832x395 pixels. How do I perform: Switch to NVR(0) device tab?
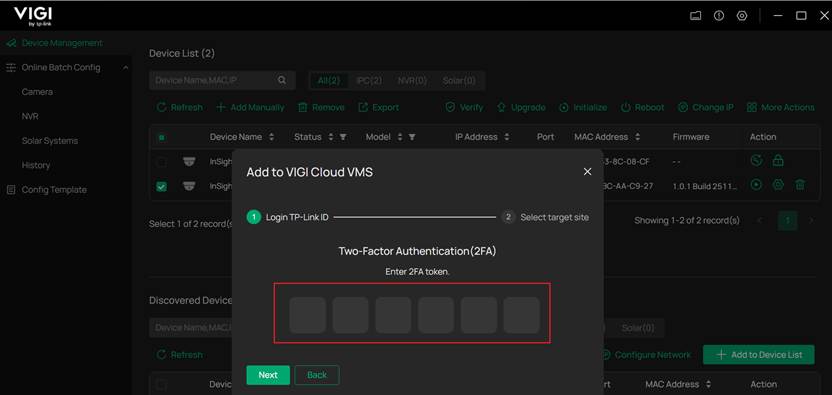click(x=412, y=81)
